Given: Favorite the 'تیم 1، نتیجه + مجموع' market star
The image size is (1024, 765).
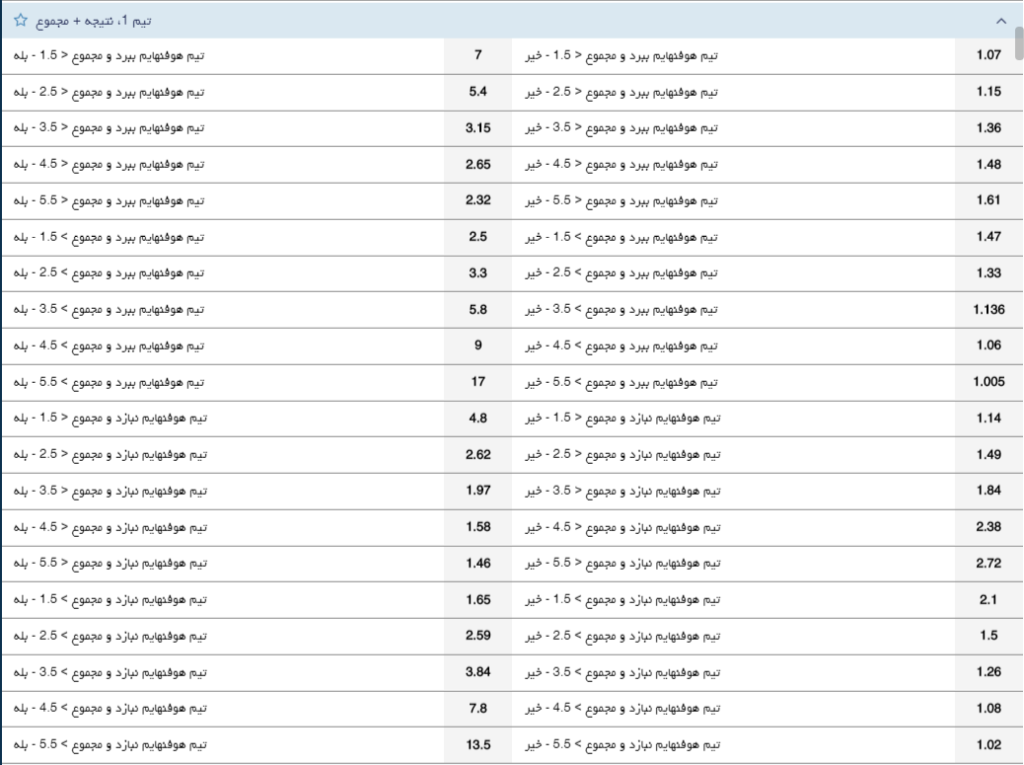Looking at the screenshot, I should pos(20,20).
